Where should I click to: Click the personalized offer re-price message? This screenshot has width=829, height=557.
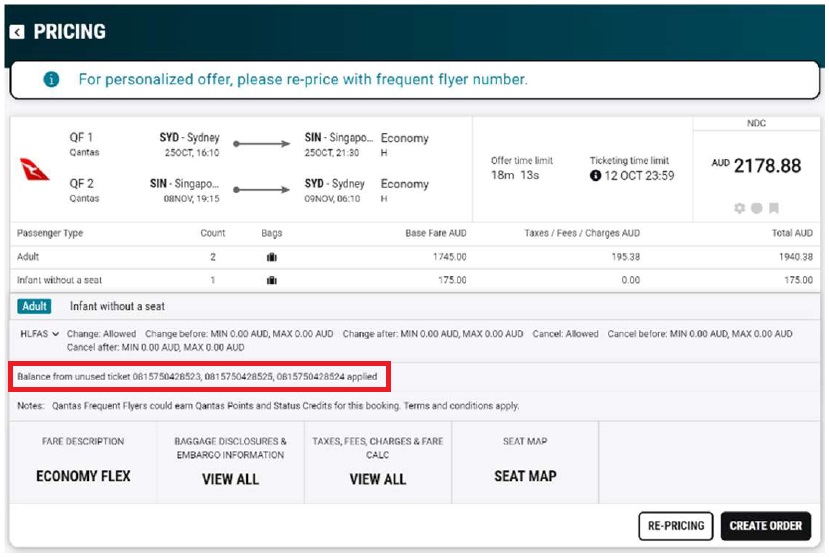click(303, 79)
